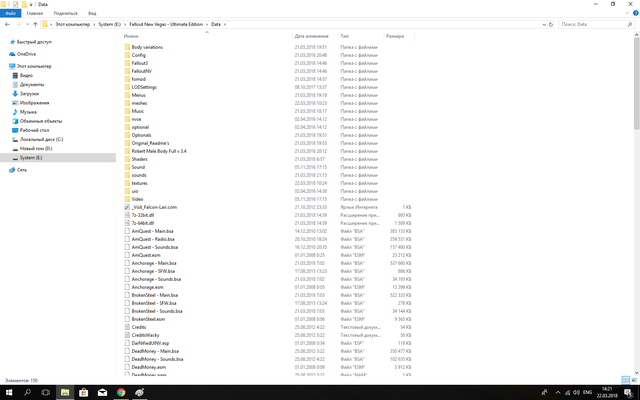Select BrokenSteel.esm file name
The width and height of the screenshot is (640, 400).
point(148,319)
